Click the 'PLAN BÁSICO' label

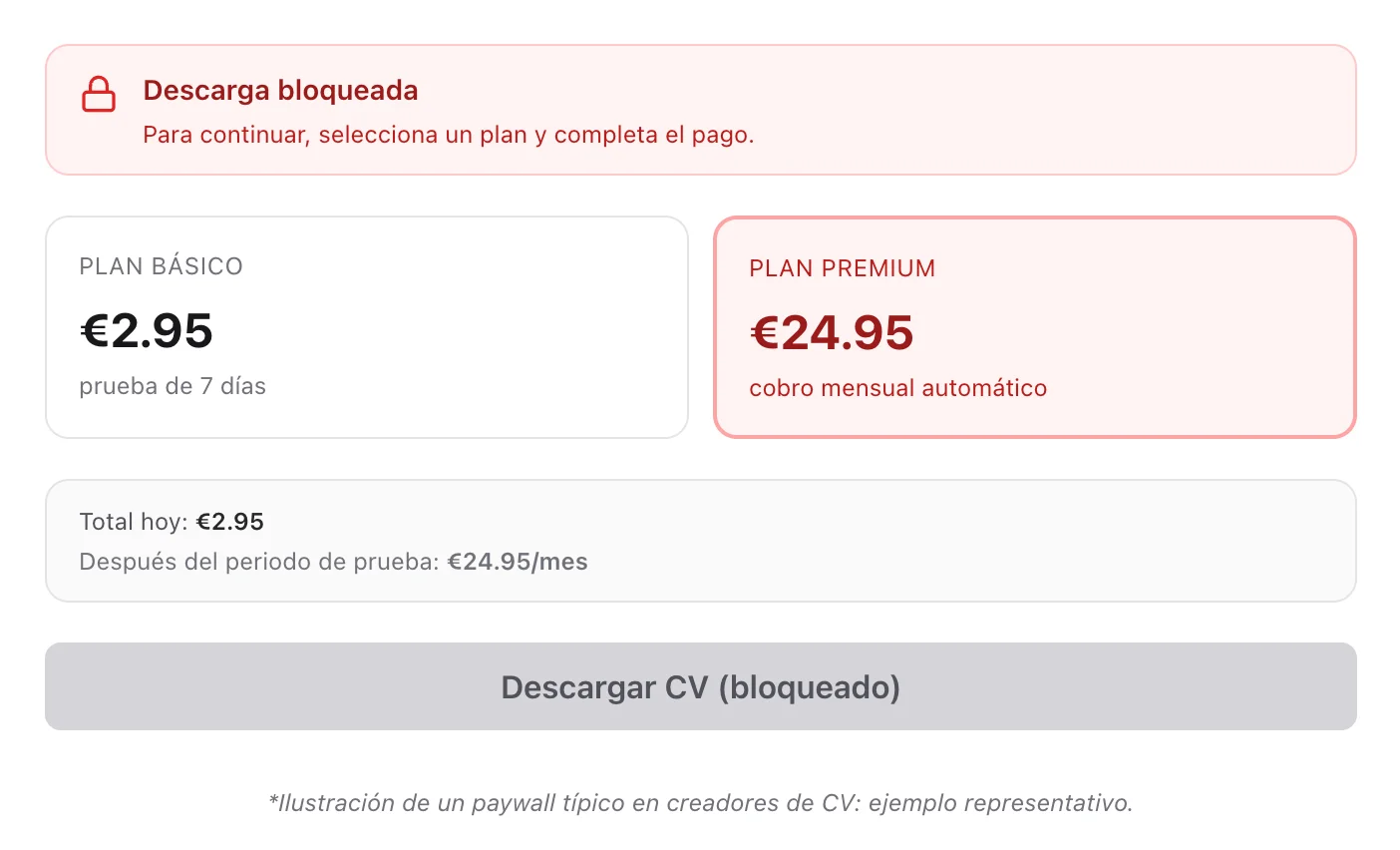[x=161, y=266]
